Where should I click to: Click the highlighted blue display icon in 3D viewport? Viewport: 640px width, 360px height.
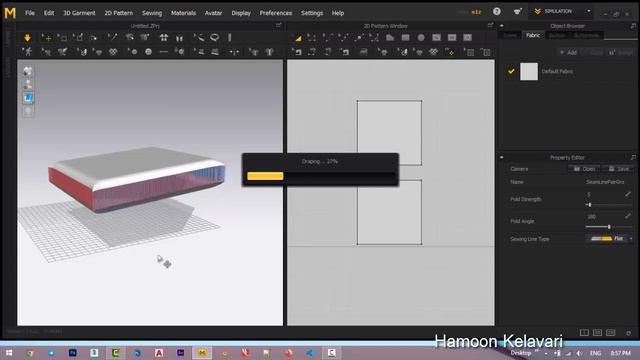click(x=28, y=98)
